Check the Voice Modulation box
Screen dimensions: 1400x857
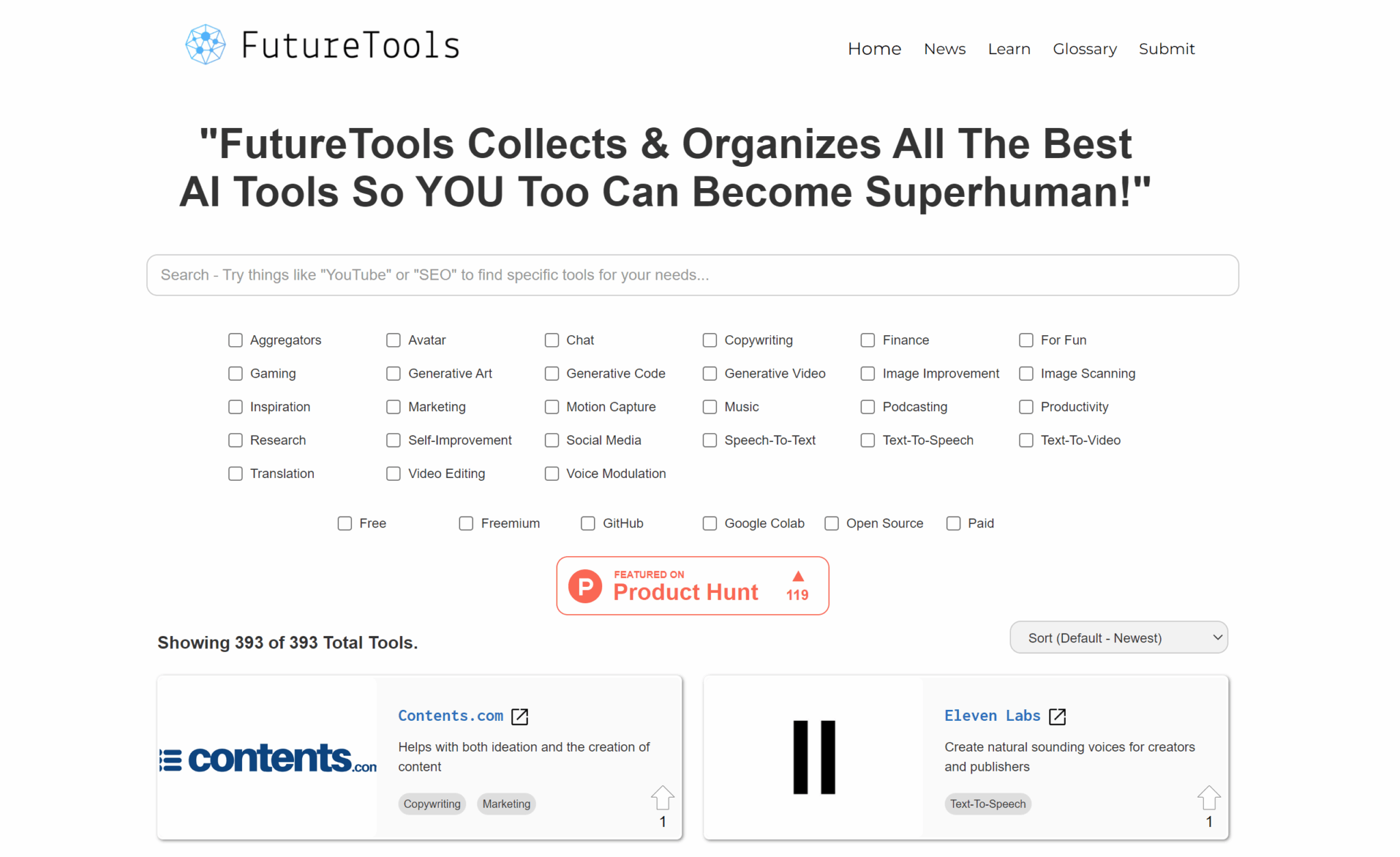pos(552,474)
